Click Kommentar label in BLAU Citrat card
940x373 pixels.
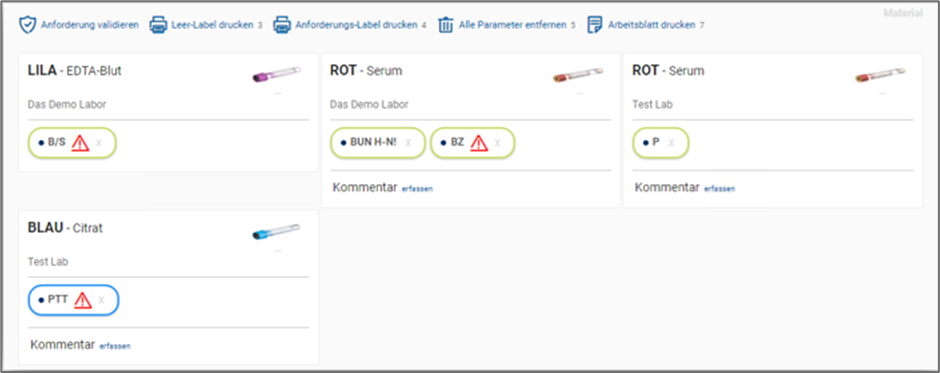click(62, 345)
